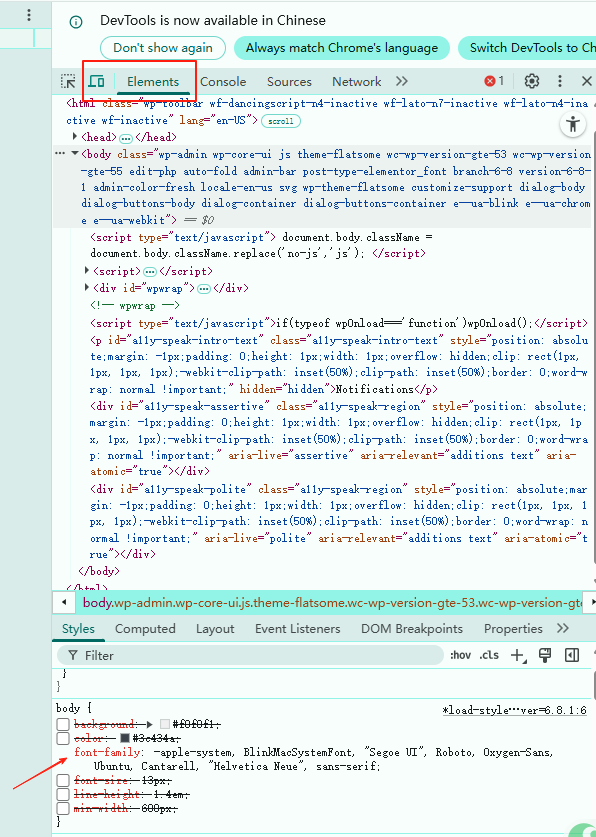Click the styles Filter input field

click(x=251, y=656)
